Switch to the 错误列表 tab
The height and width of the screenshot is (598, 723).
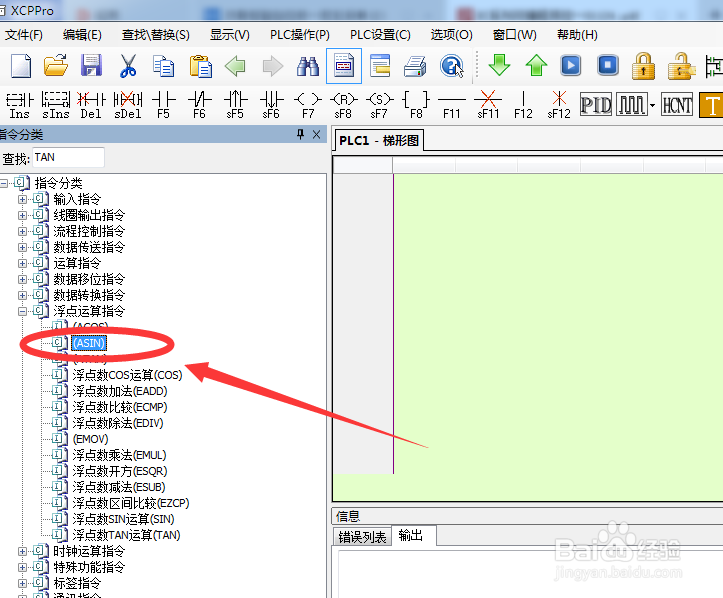(362, 537)
